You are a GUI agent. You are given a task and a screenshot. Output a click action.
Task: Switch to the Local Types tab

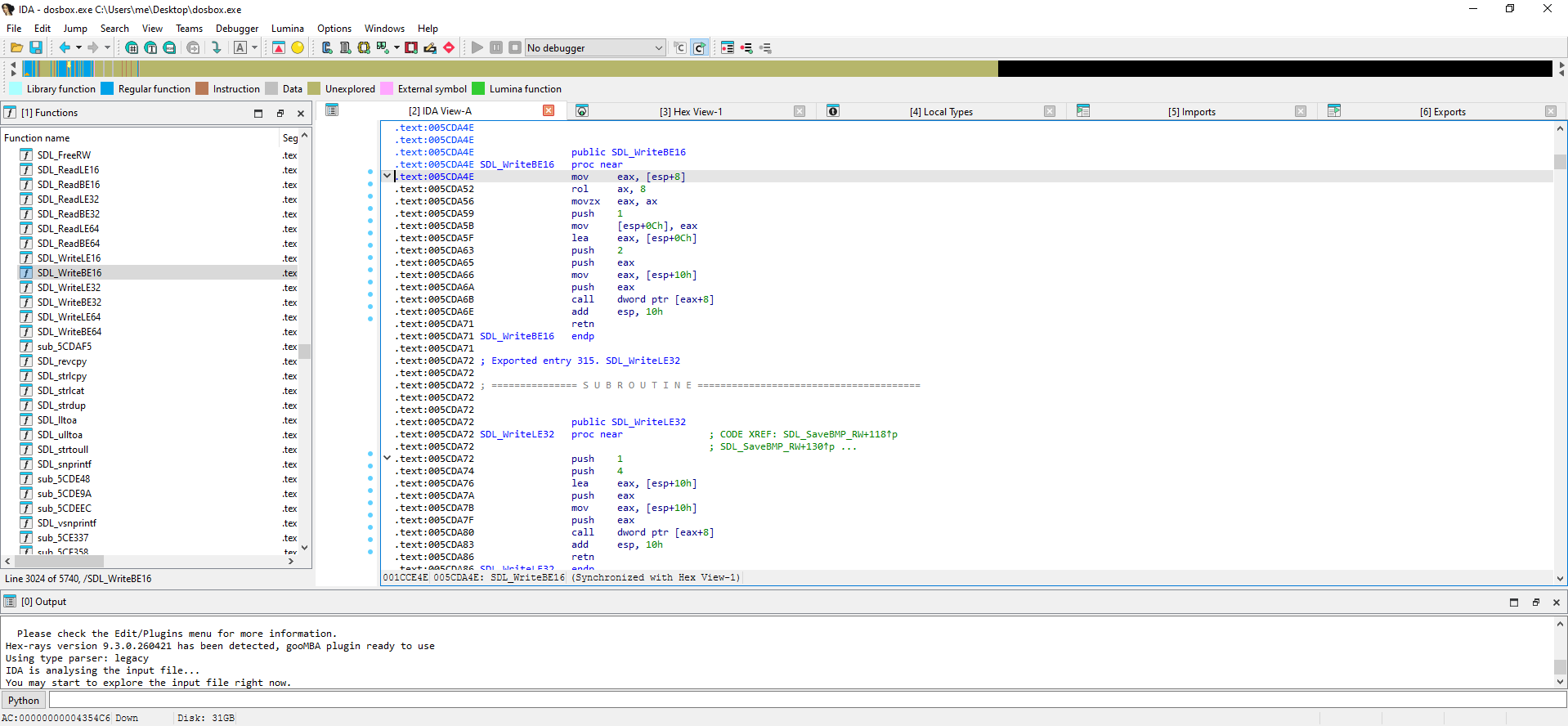coord(941,111)
